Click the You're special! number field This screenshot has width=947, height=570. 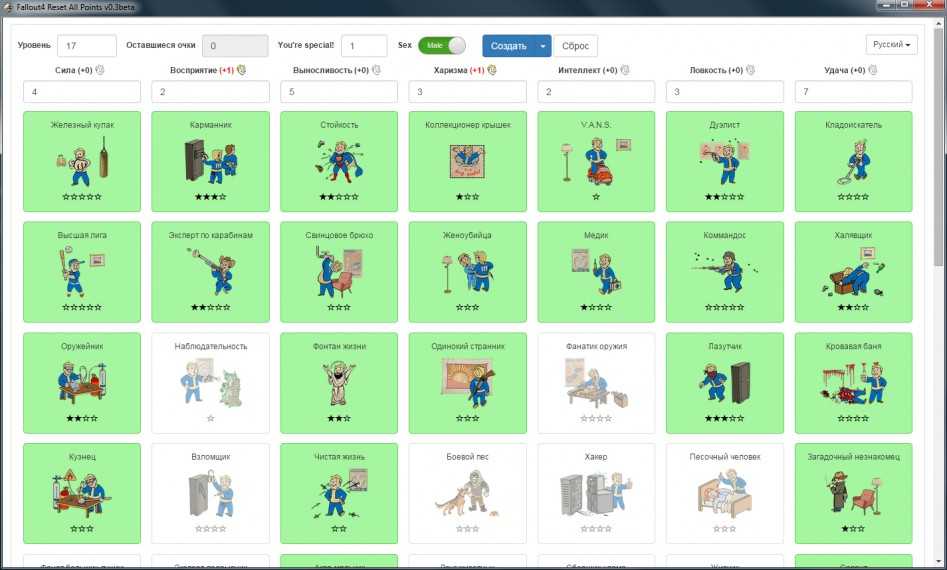(363, 46)
